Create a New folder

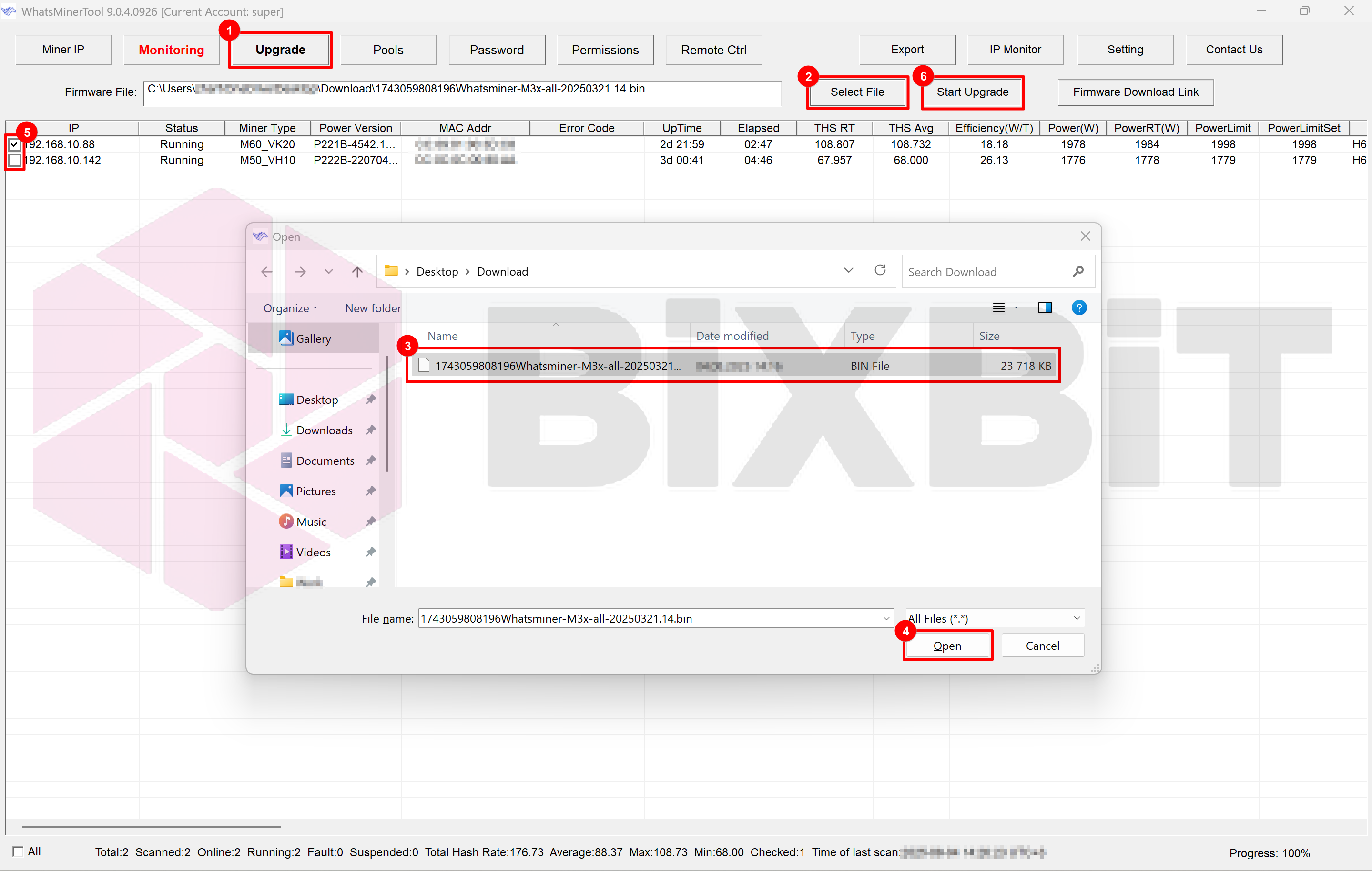373,308
